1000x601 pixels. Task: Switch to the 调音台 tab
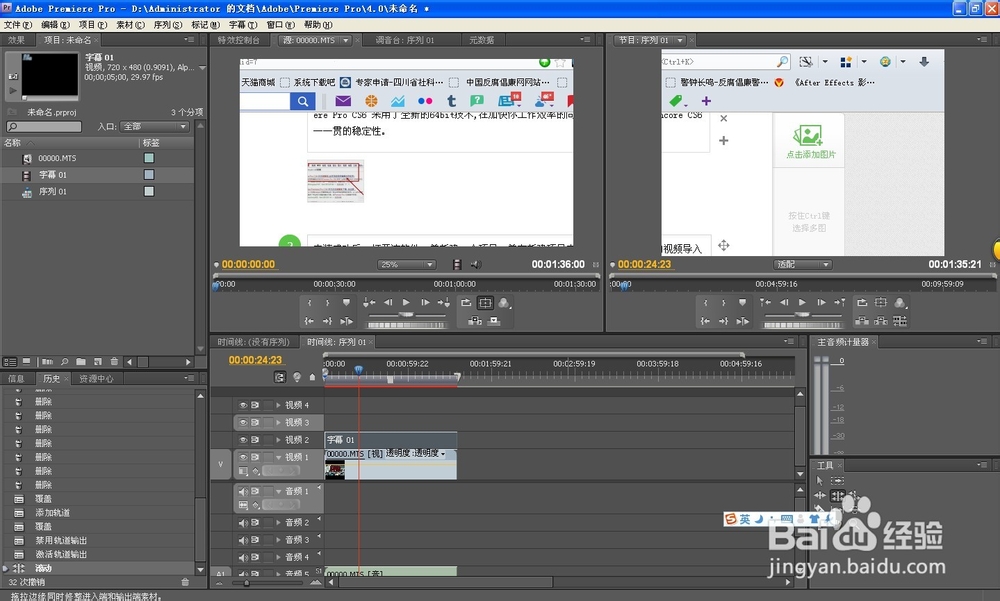(x=404, y=40)
